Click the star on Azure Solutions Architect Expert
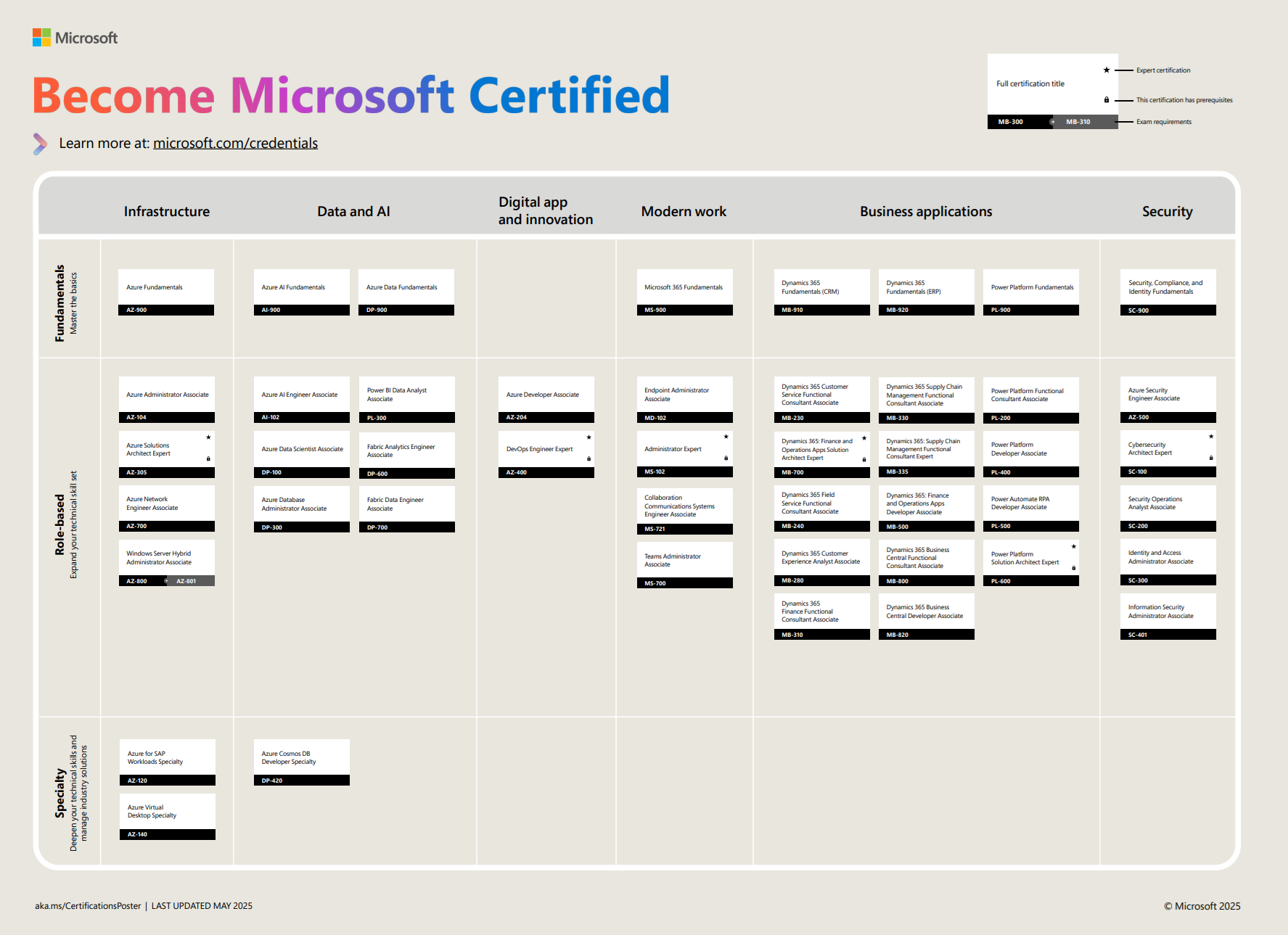Viewport: 1288px width, 935px height. pyautogui.click(x=208, y=437)
